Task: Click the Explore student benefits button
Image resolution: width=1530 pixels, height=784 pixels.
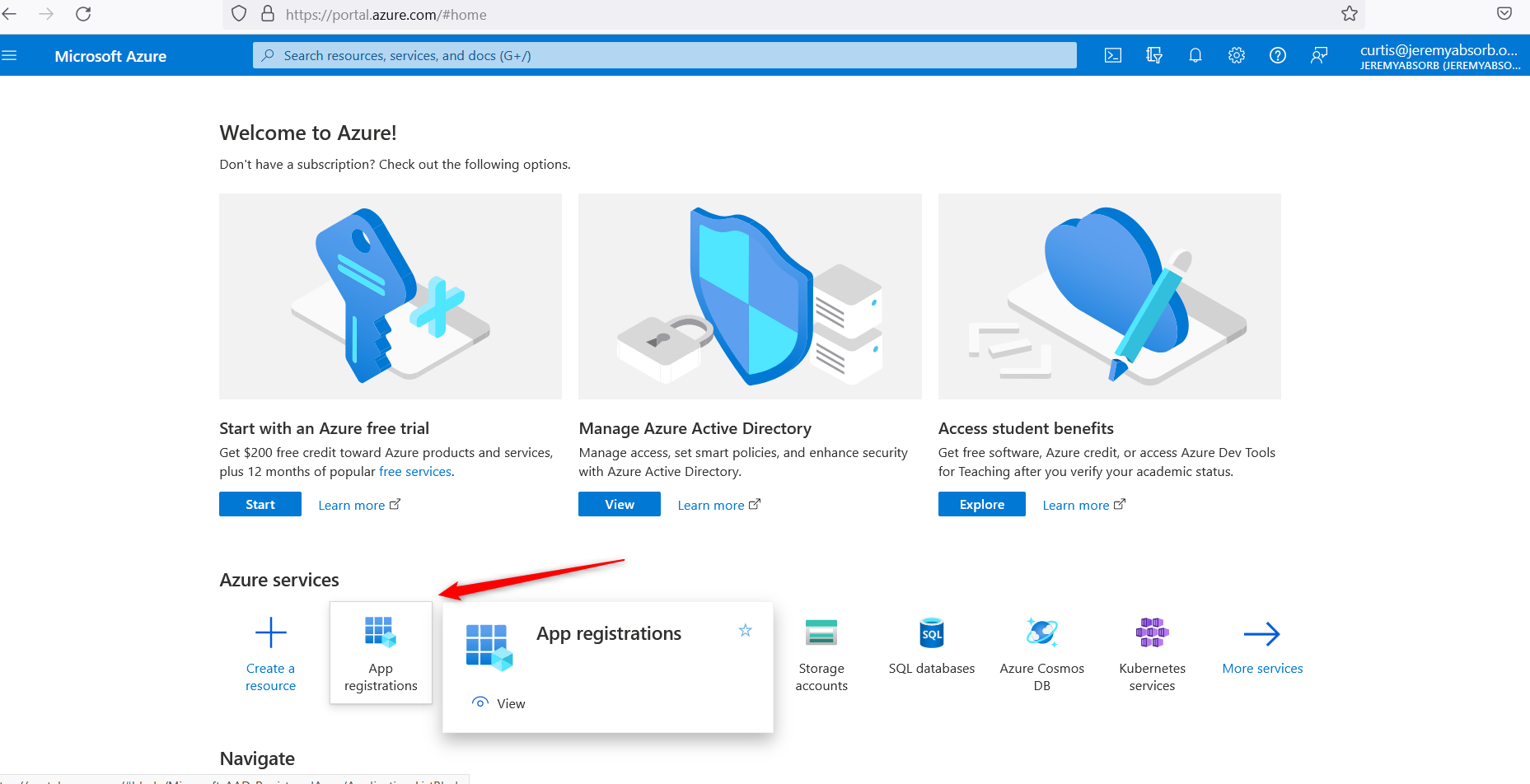Action: [982, 504]
